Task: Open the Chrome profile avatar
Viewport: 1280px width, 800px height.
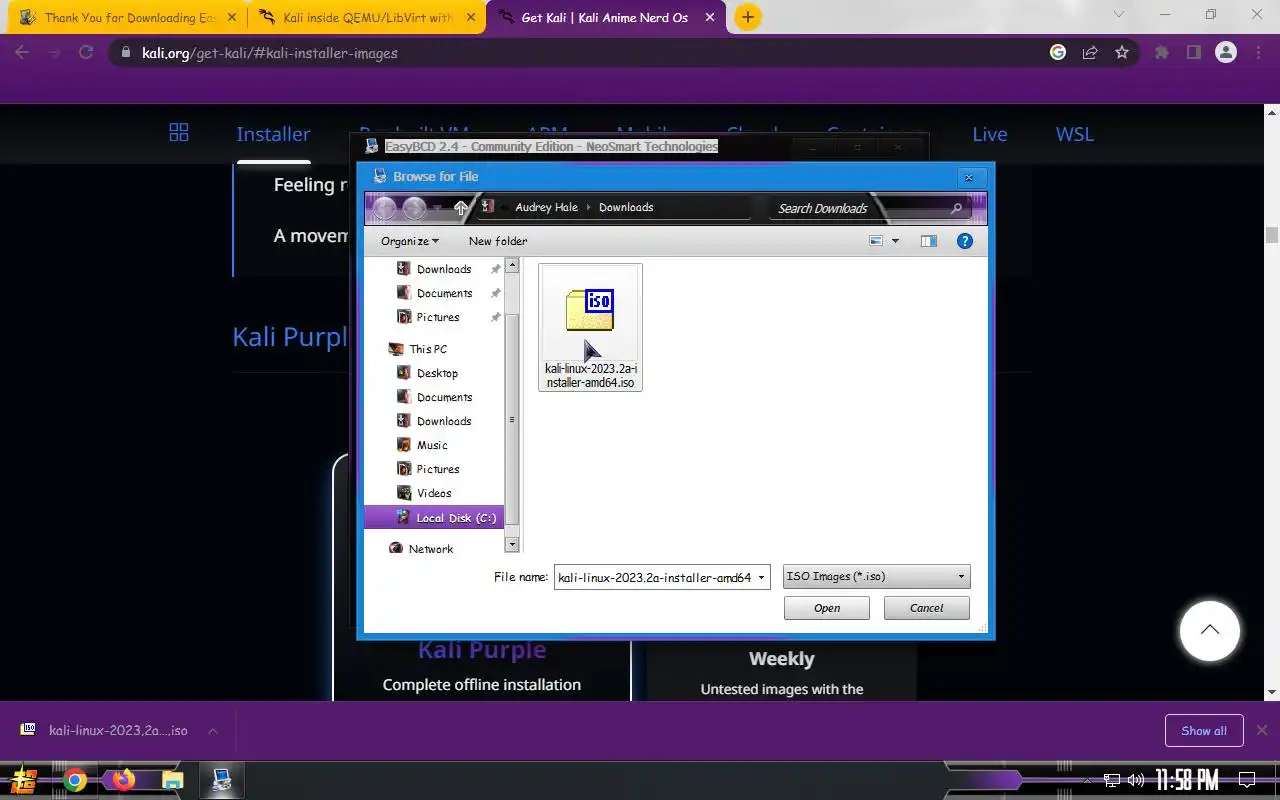Action: point(1226,53)
